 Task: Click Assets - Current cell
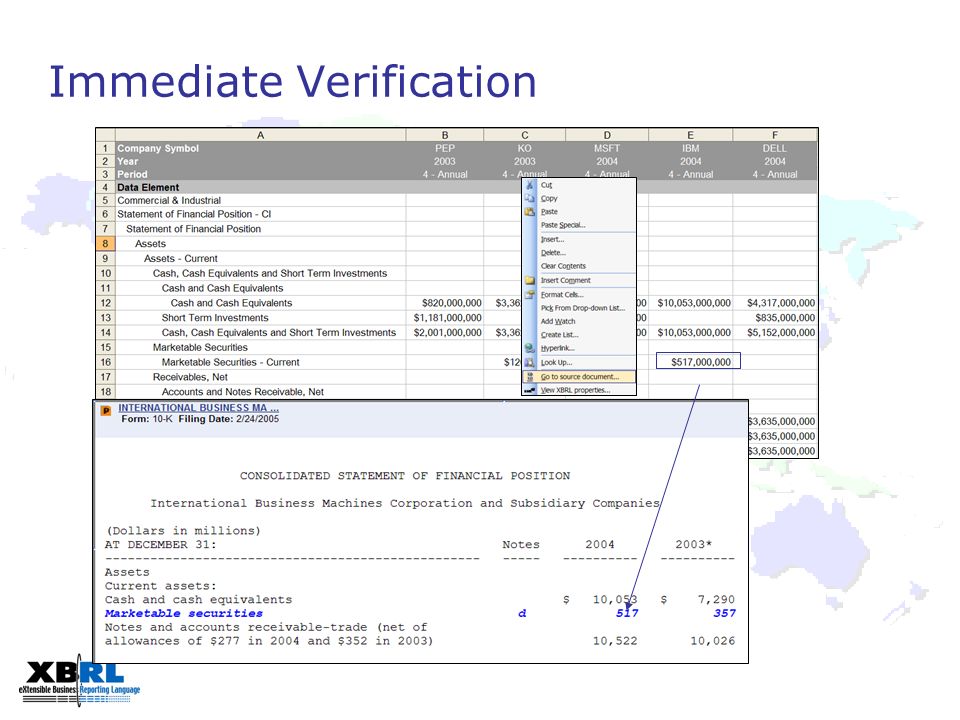(260, 258)
